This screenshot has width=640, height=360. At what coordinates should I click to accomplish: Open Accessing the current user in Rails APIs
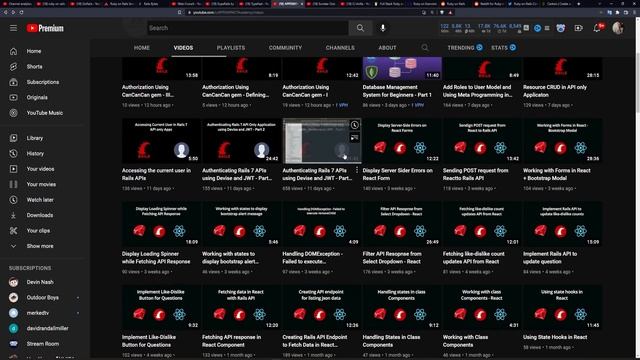point(156,174)
